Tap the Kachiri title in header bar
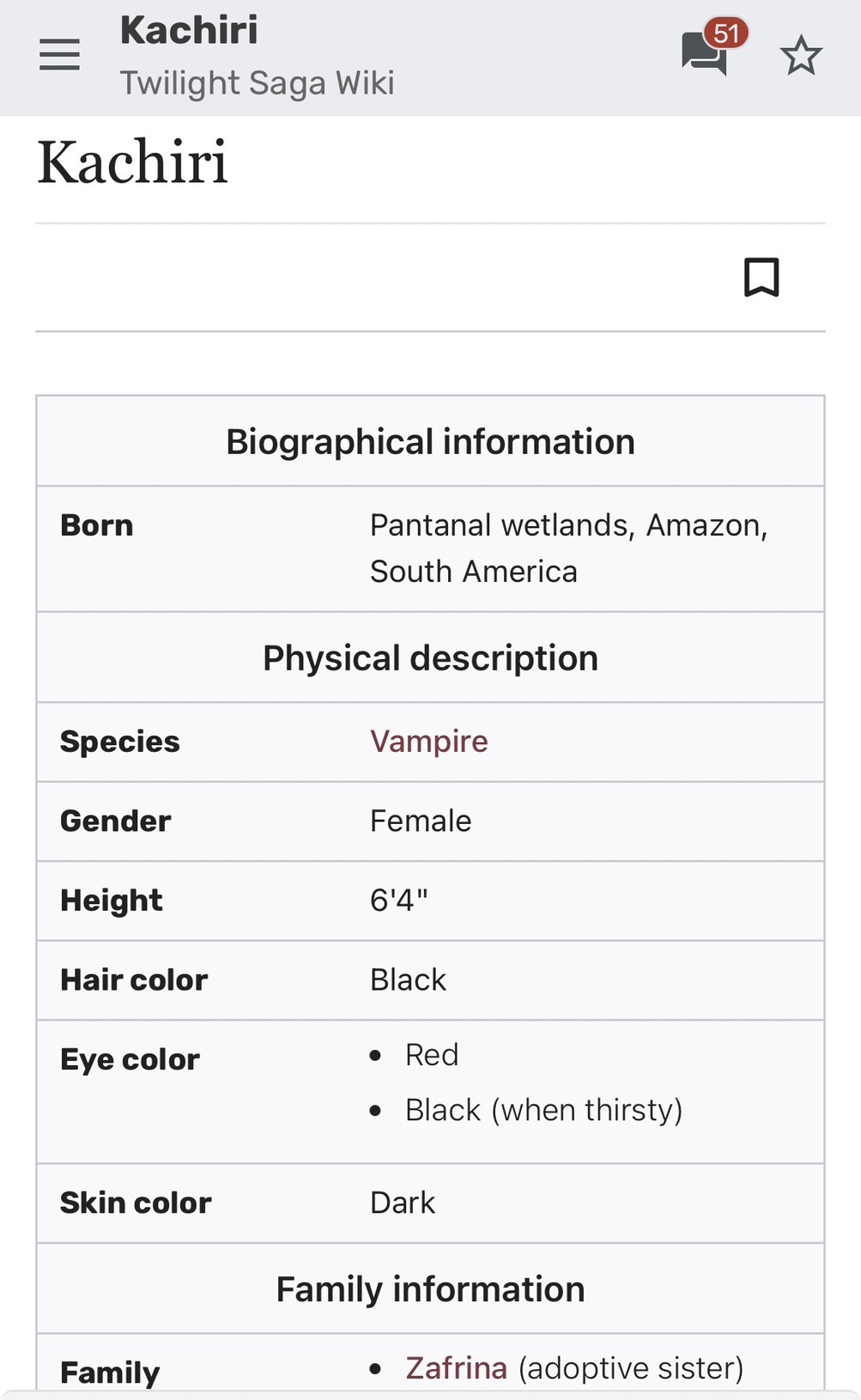 click(x=189, y=30)
